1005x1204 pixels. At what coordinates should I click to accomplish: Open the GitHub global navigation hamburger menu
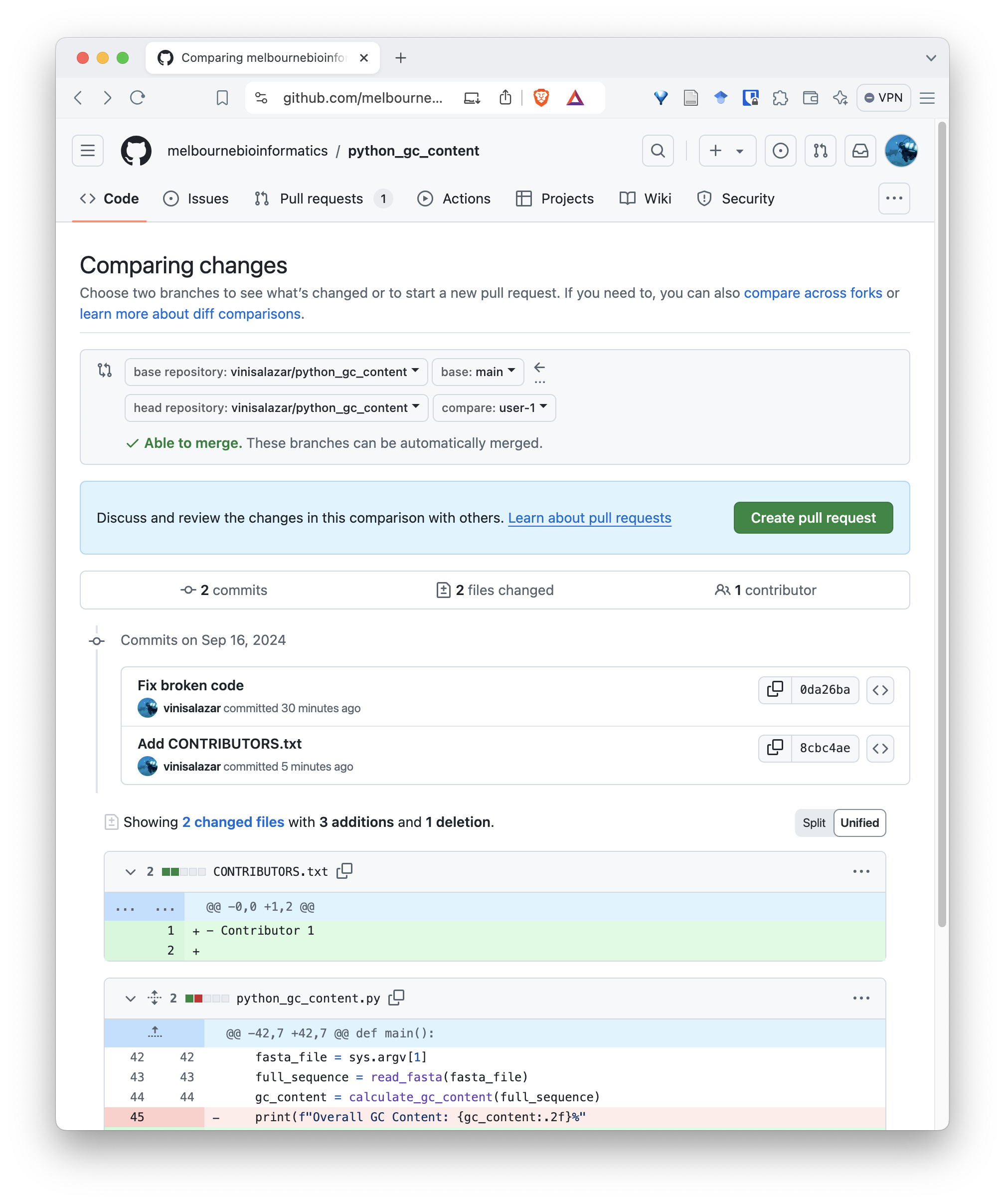coord(88,151)
